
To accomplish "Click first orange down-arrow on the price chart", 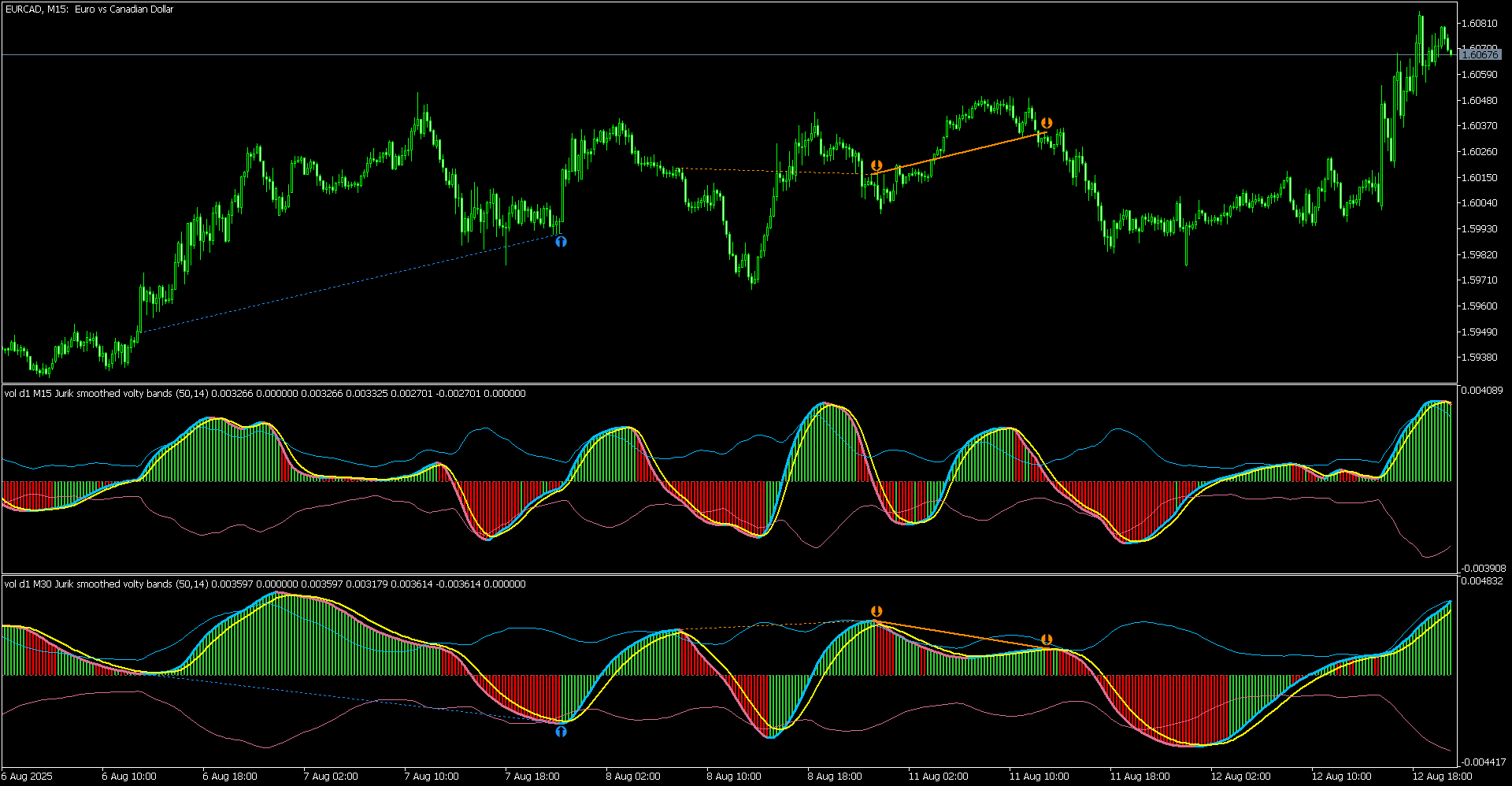I will [x=876, y=165].
